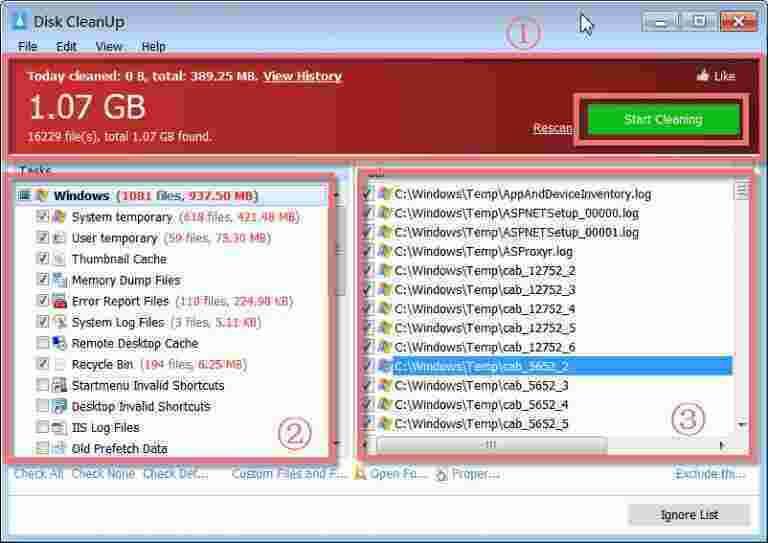768x543 pixels.
Task: Open the View menu
Action: (109, 47)
